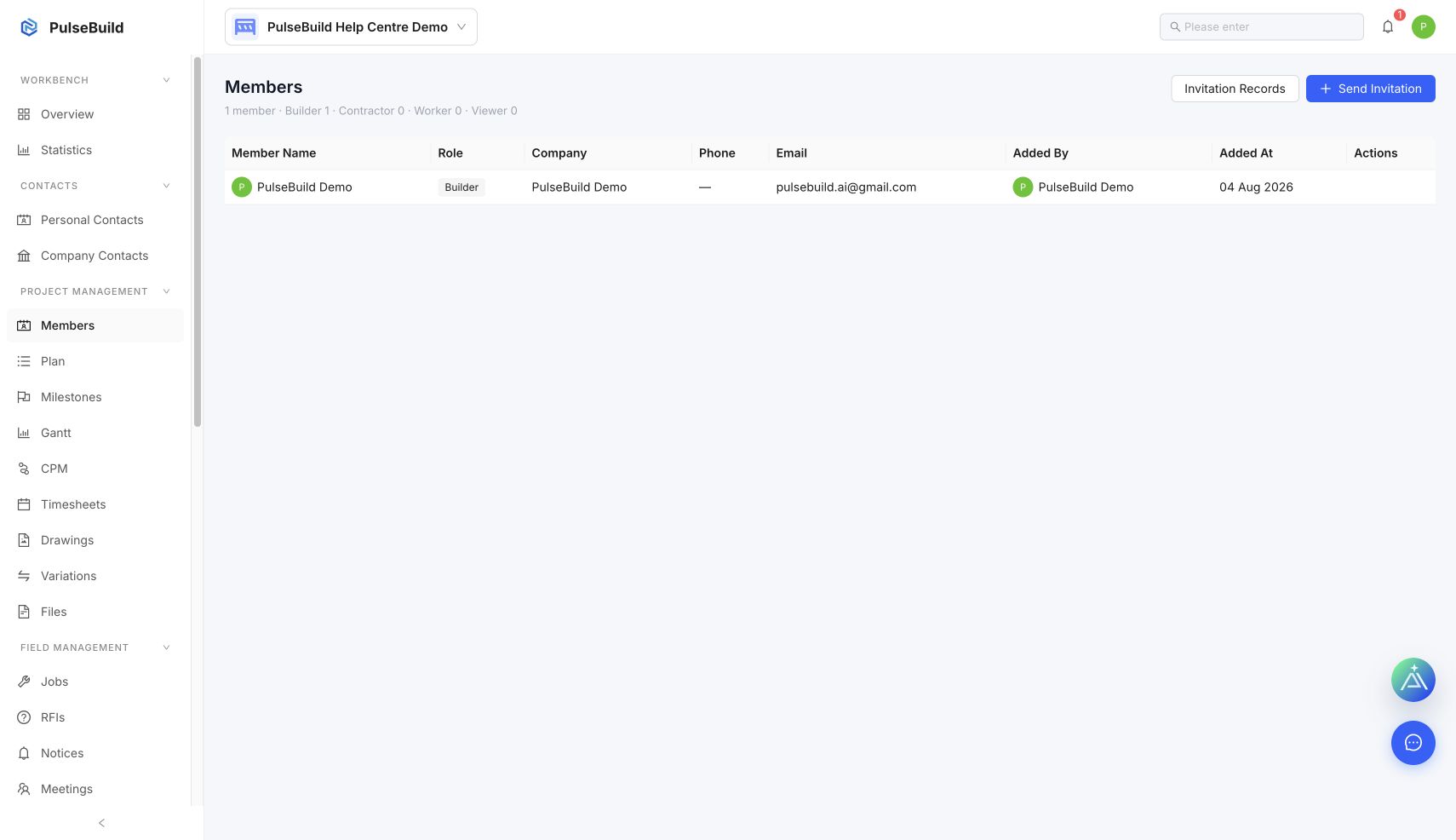Click the Jobs wrench icon
This screenshot has height=840, width=1456.
[x=24, y=682]
